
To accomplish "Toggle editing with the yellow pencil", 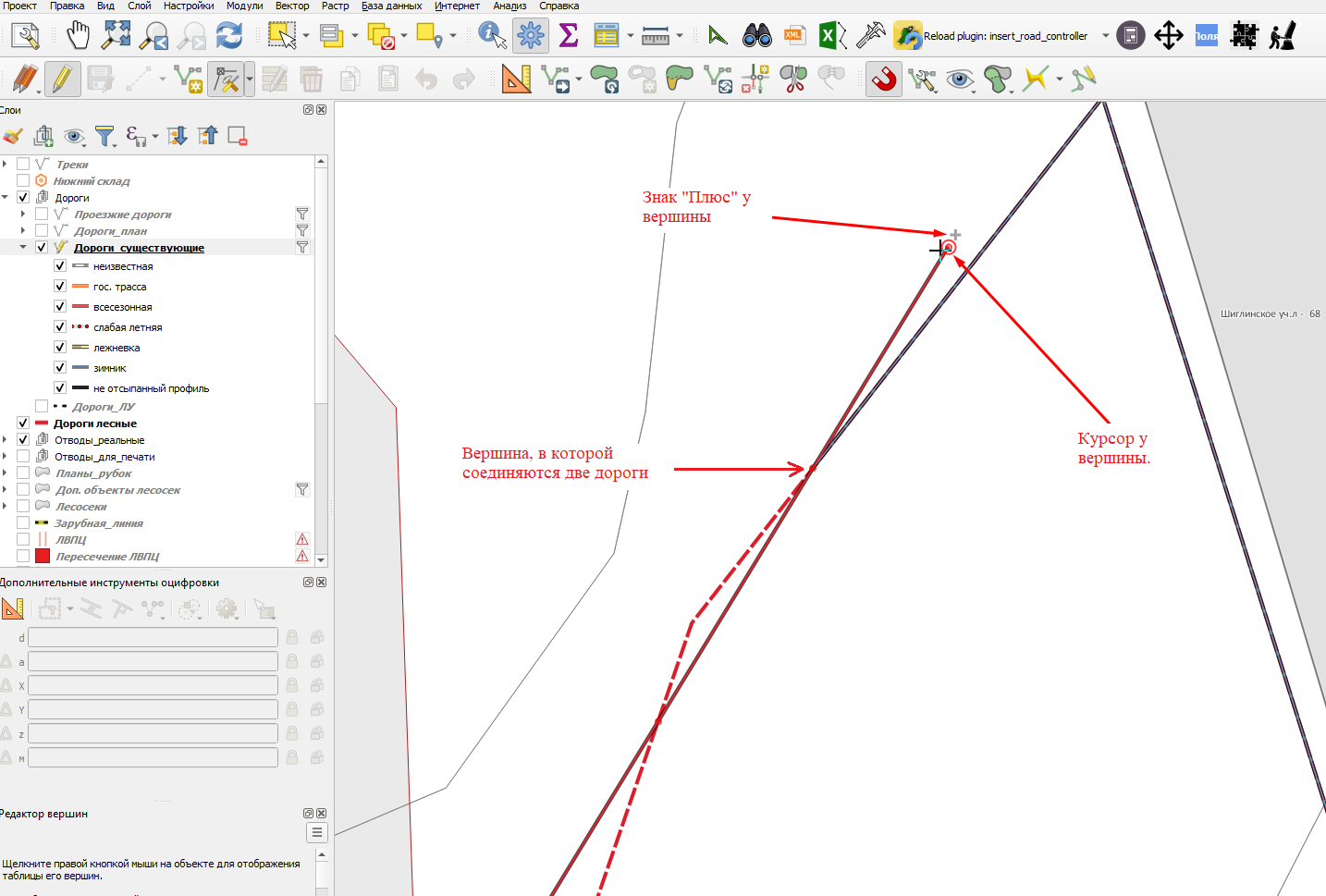I will click(x=63, y=80).
